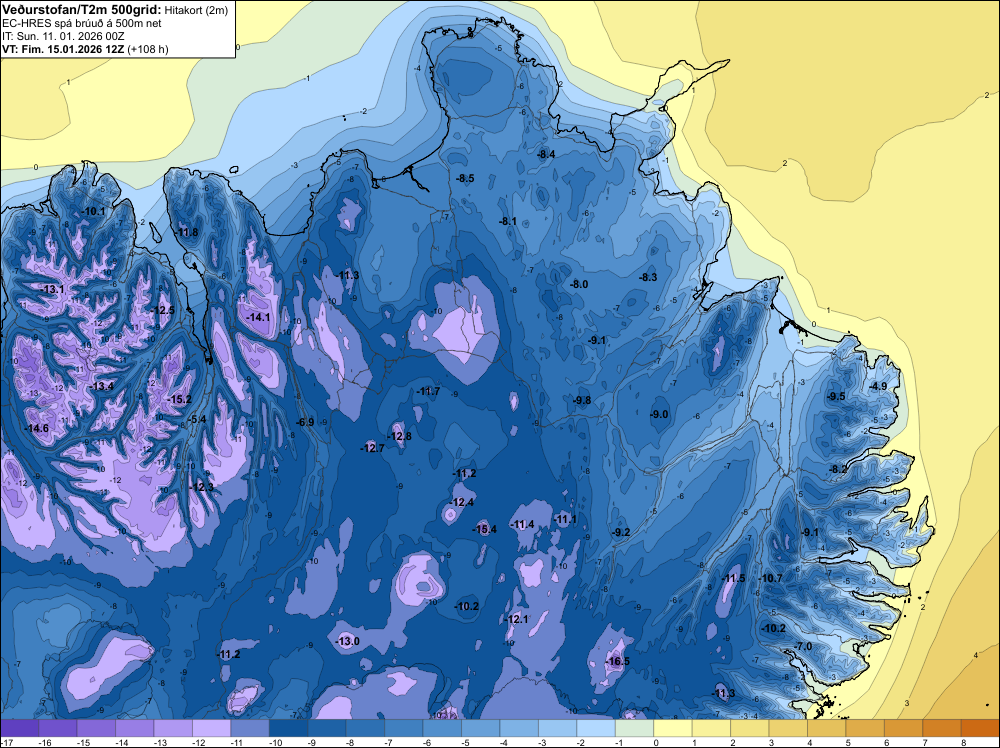The image size is (1000, 748).
Task: Click the -8.1 temperature value
Action: [x=507, y=221]
